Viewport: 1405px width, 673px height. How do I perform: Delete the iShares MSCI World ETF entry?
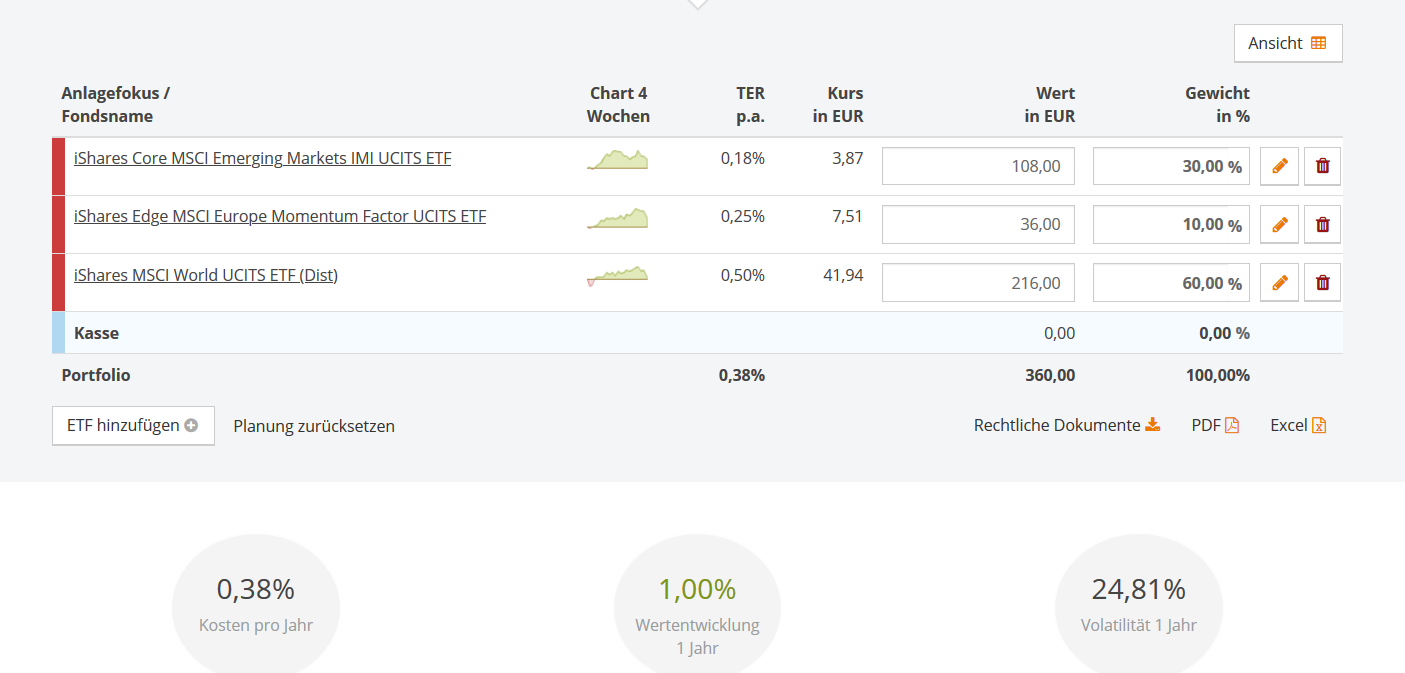(x=1322, y=283)
